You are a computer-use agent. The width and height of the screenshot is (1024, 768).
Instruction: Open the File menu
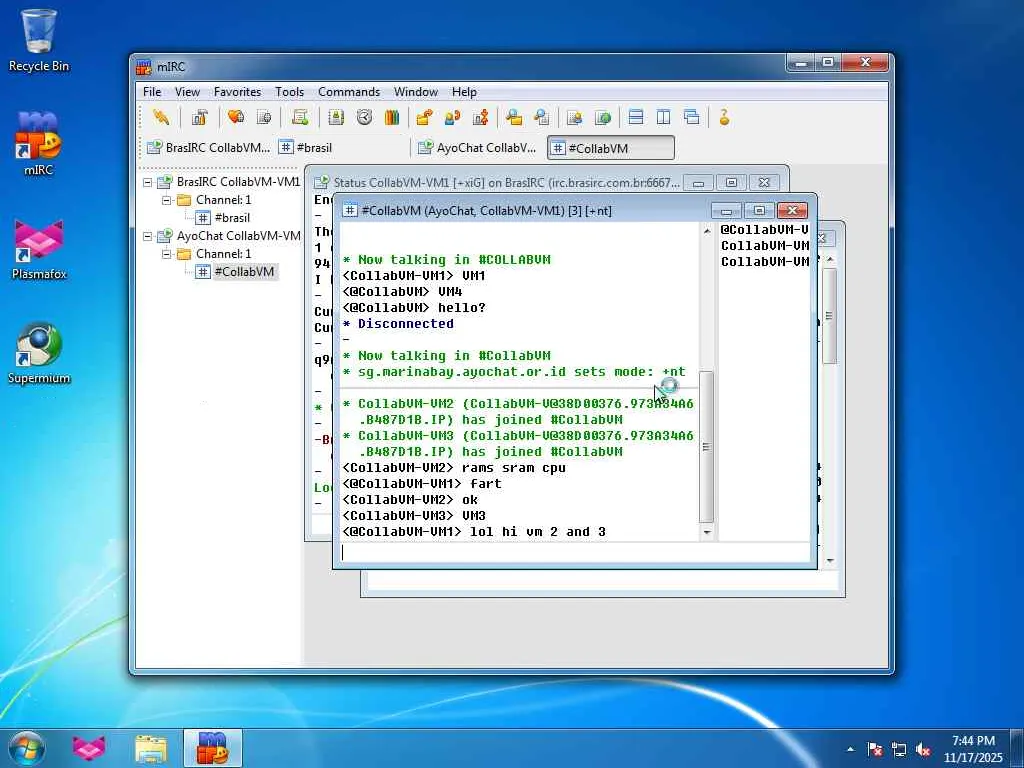[152, 92]
